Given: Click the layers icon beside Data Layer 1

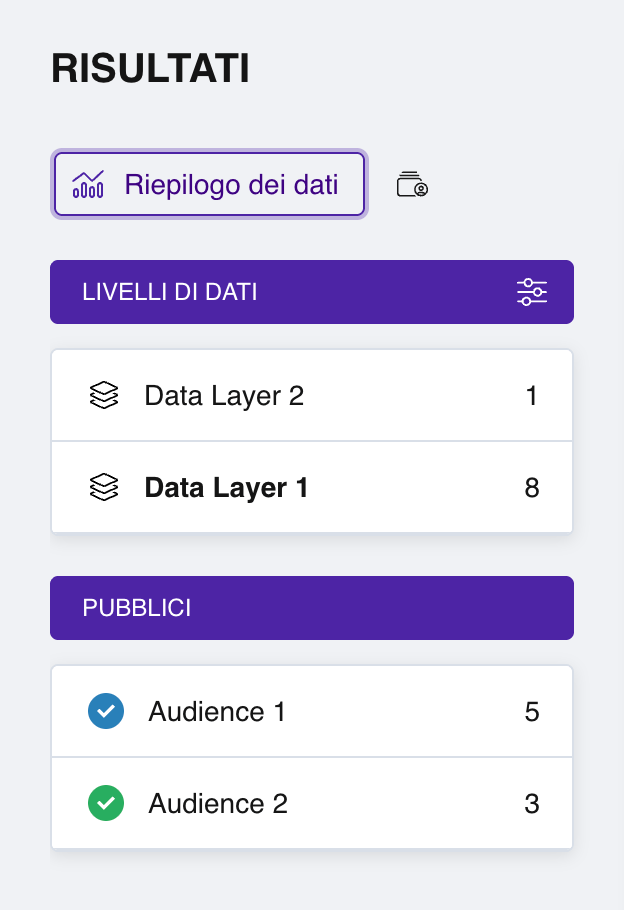Looking at the screenshot, I should pyautogui.click(x=104, y=488).
